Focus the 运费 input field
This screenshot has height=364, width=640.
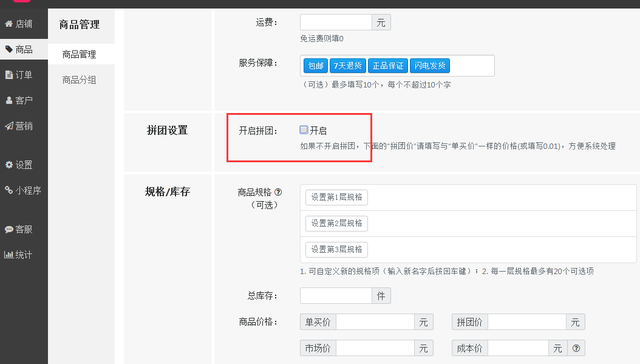point(336,22)
